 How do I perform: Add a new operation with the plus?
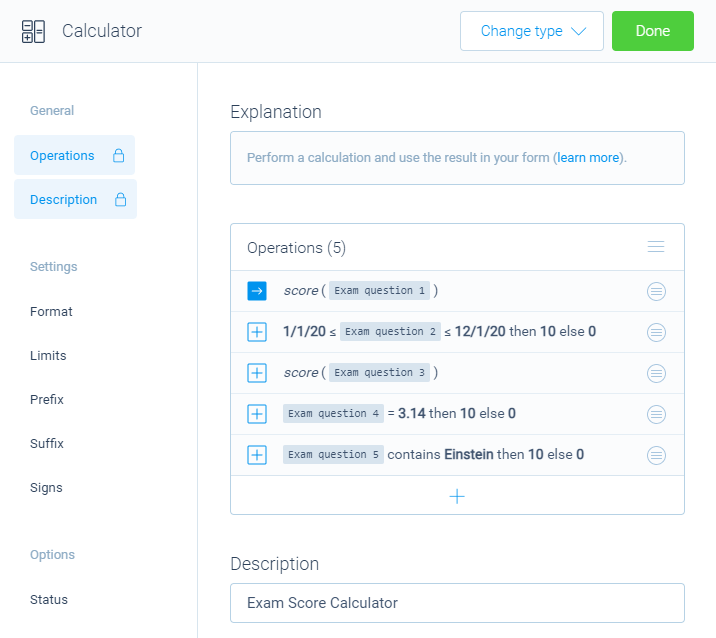[457, 496]
